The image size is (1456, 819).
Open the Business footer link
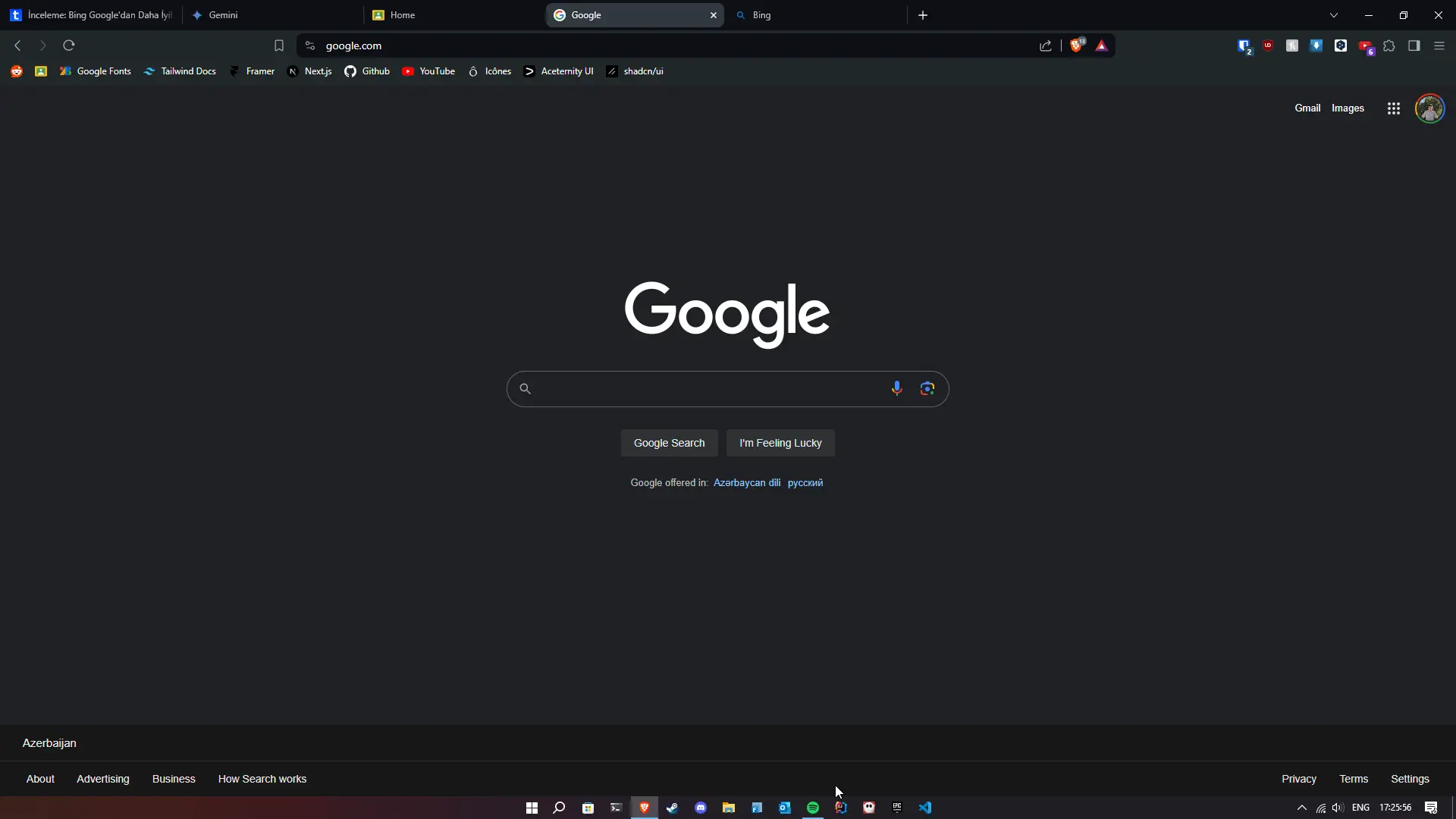(174, 779)
